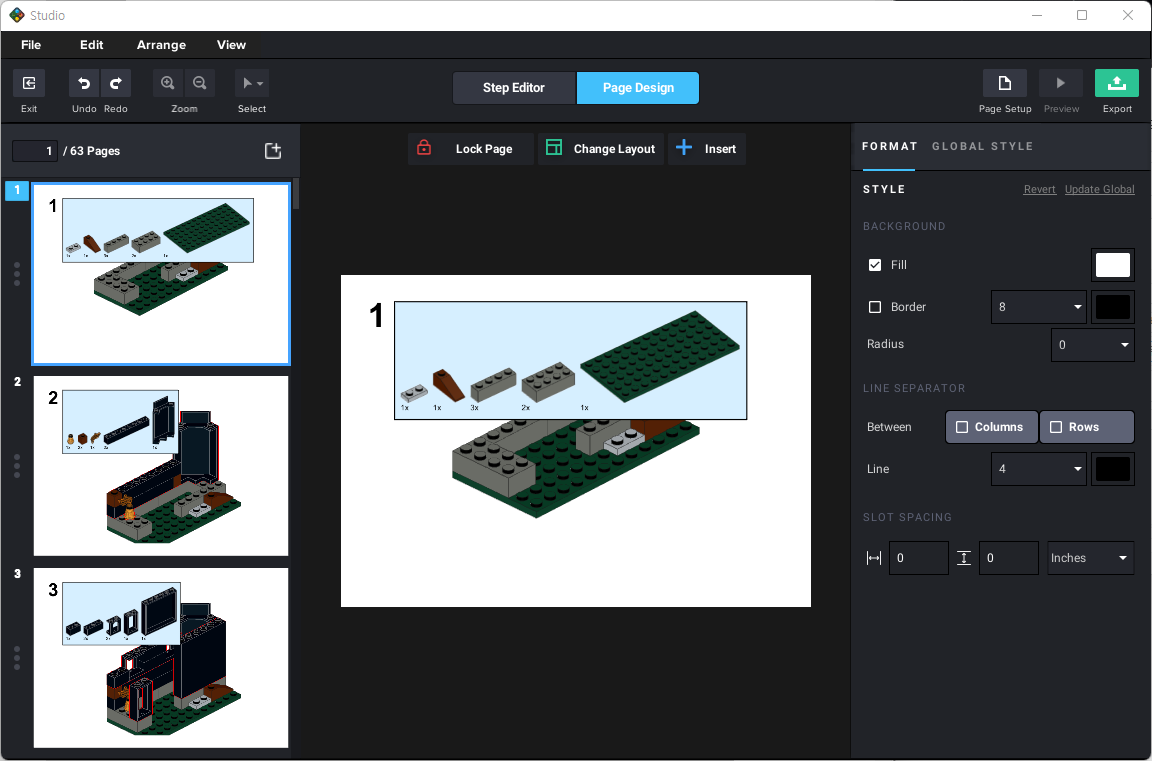This screenshot has width=1152, height=761.
Task: Grab the drag handle beside page 2
Action: tap(17, 466)
